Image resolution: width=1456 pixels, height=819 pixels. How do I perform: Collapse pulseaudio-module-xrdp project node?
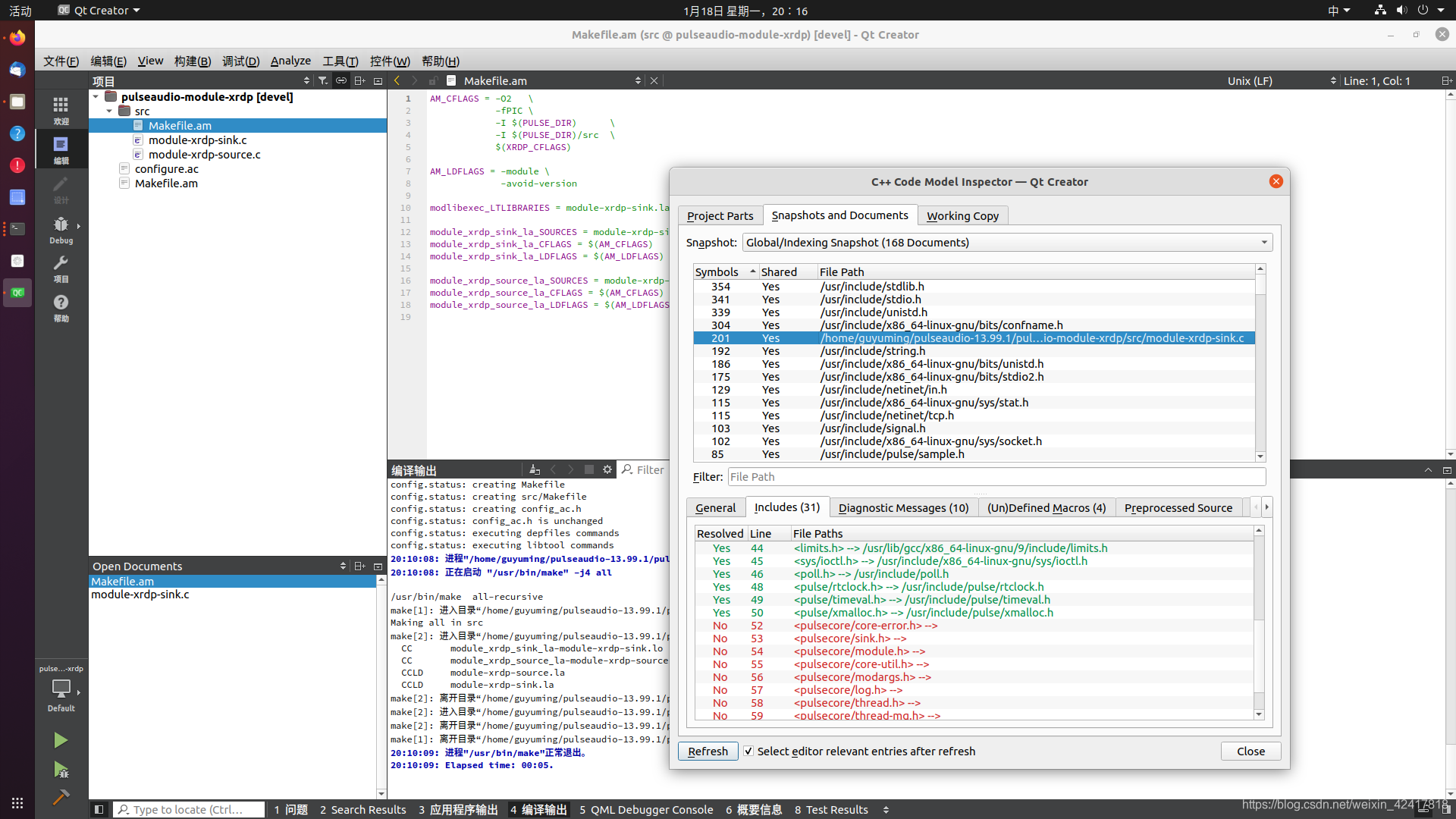pos(96,96)
